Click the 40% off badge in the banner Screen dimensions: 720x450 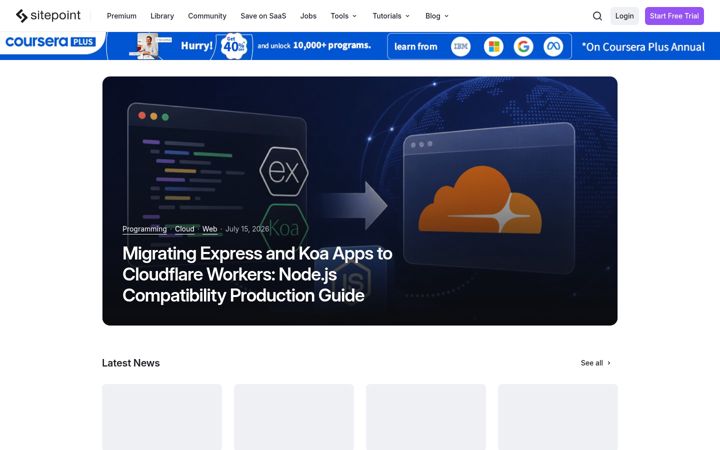tap(234, 46)
